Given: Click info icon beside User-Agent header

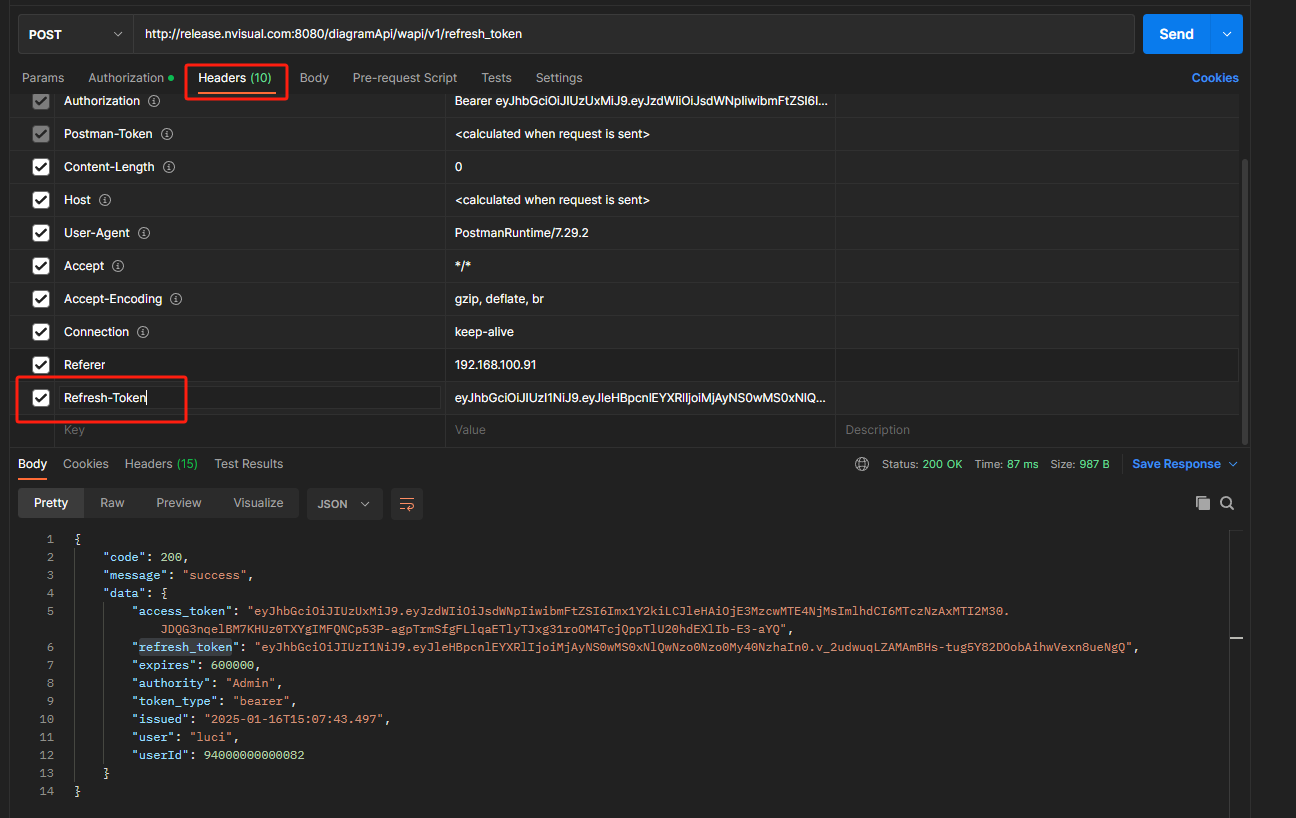Looking at the screenshot, I should click(x=144, y=233).
